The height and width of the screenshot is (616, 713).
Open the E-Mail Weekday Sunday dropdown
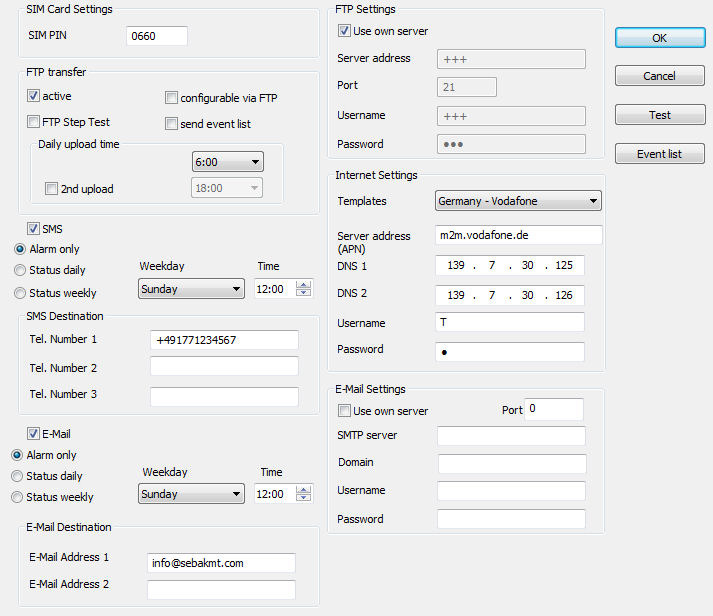[x=191, y=494]
